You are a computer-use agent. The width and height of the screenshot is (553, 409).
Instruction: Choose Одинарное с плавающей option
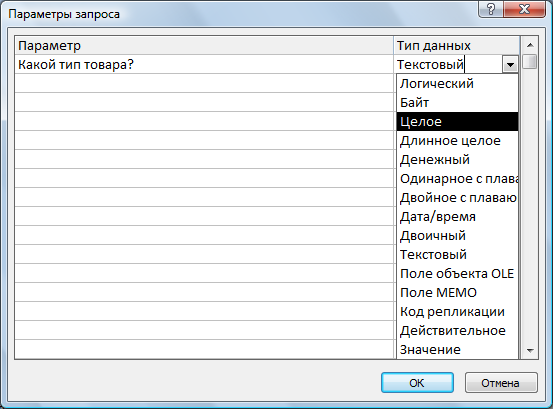coord(457,179)
